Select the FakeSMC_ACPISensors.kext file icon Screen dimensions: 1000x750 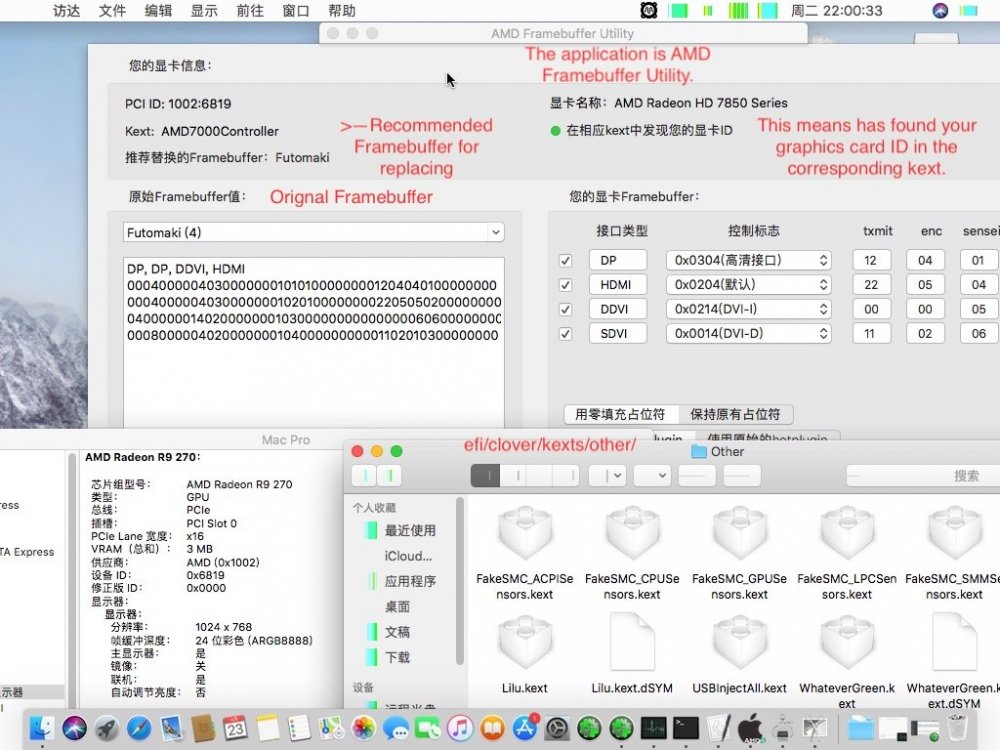[x=525, y=534]
